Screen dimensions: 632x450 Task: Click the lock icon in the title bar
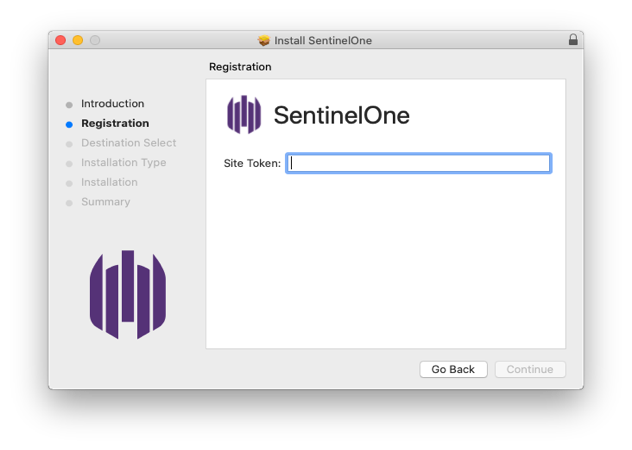[x=573, y=40]
